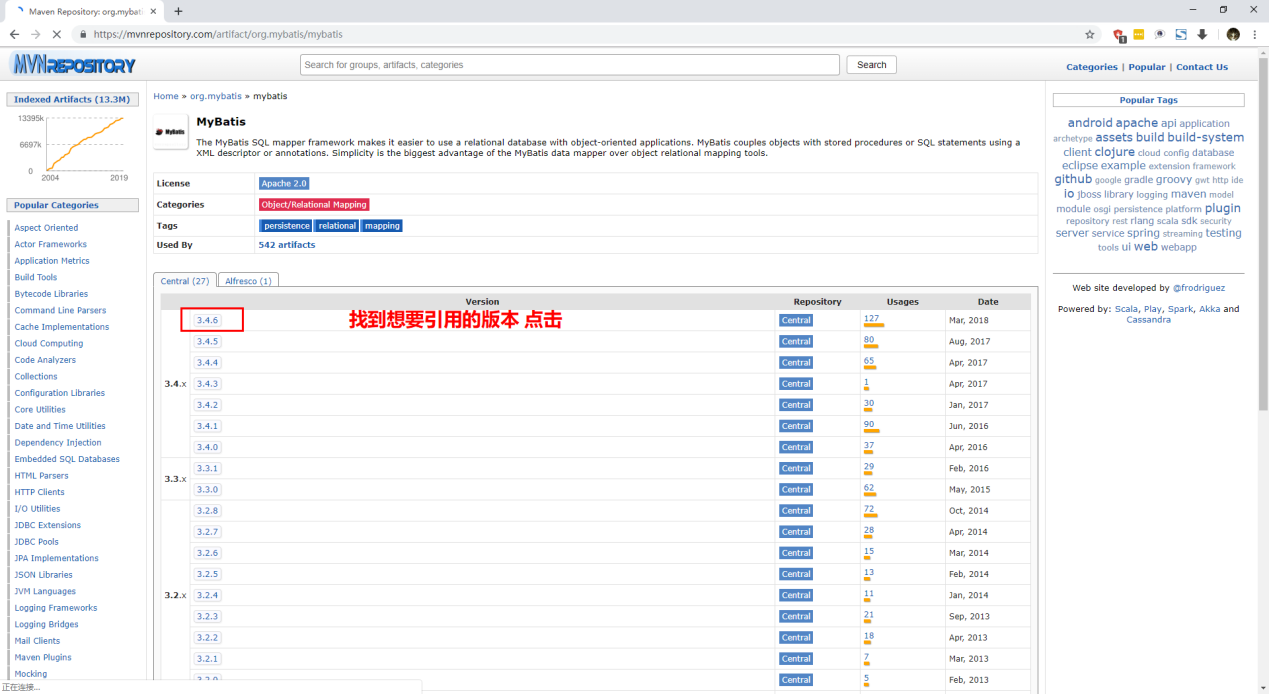Switch to the Alfresco (1) tab
Viewport: 1269px width, 694px height.
pos(248,281)
